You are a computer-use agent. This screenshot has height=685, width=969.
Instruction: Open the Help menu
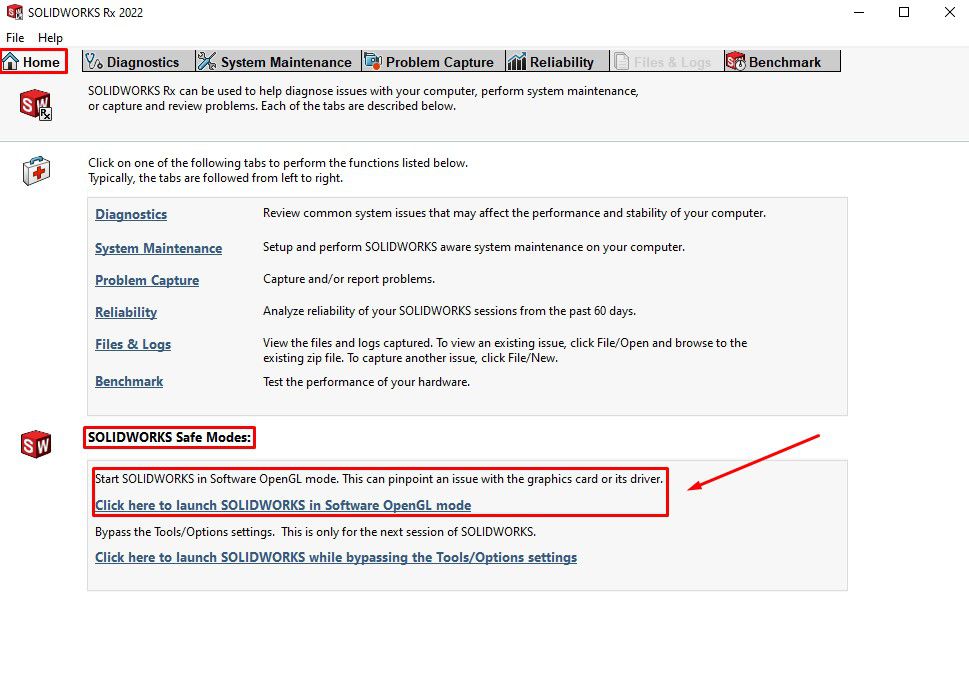point(50,37)
